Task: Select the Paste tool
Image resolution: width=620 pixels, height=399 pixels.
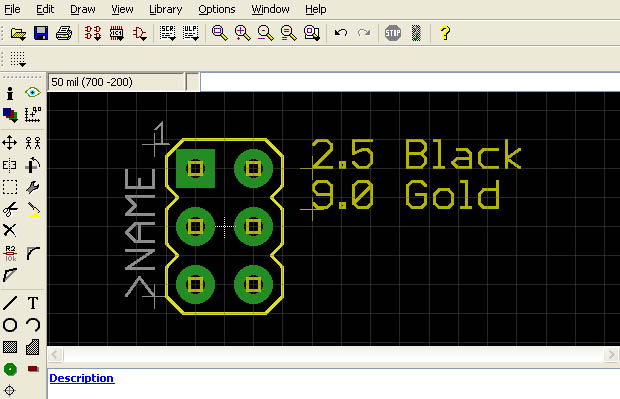Action: click(x=33, y=210)
